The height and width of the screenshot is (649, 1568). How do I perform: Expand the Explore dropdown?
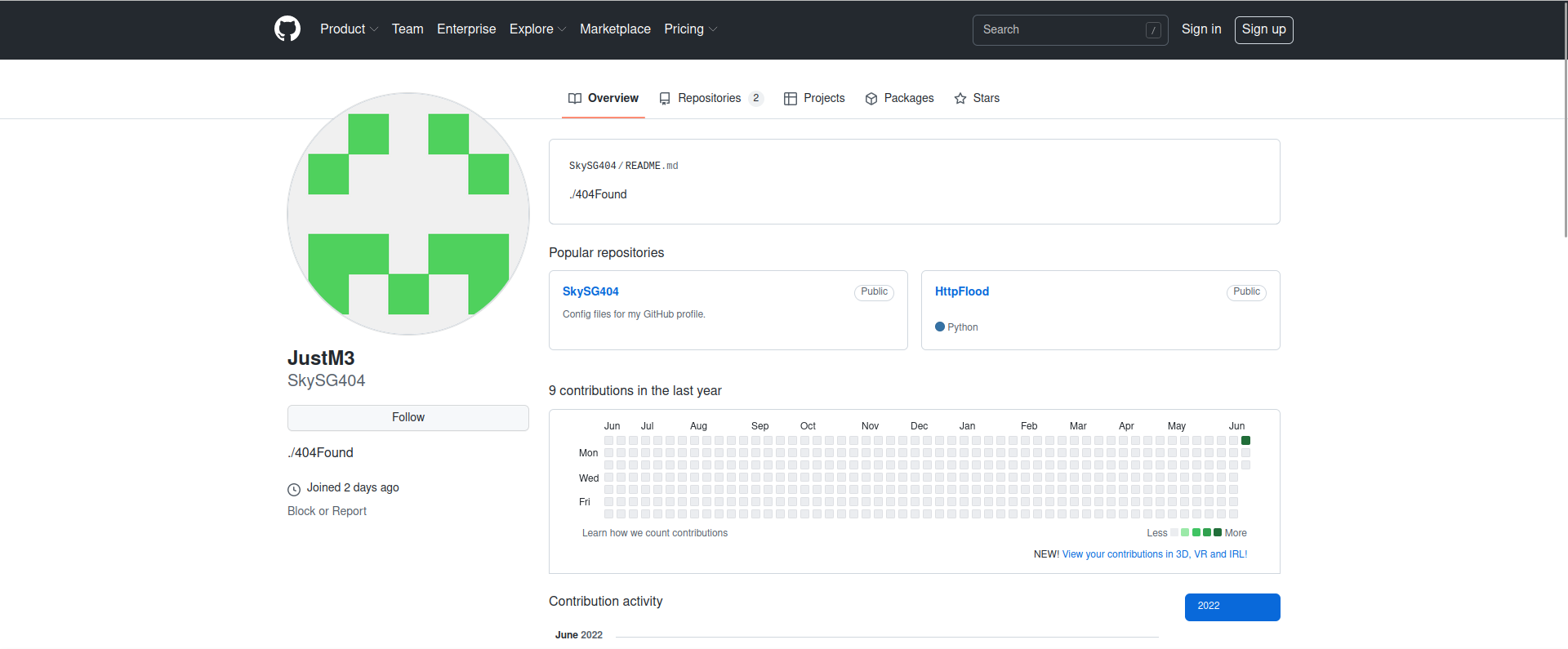click(x=537, y=29)
